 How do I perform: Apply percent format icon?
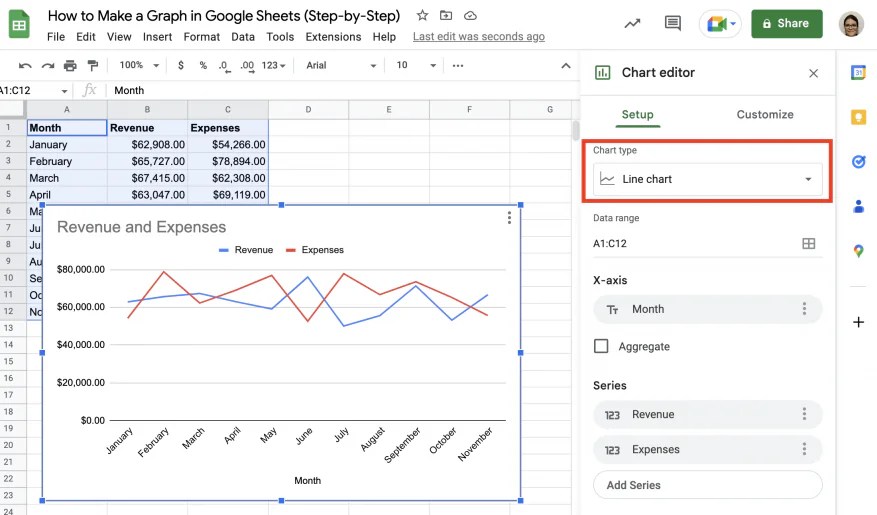203,65
